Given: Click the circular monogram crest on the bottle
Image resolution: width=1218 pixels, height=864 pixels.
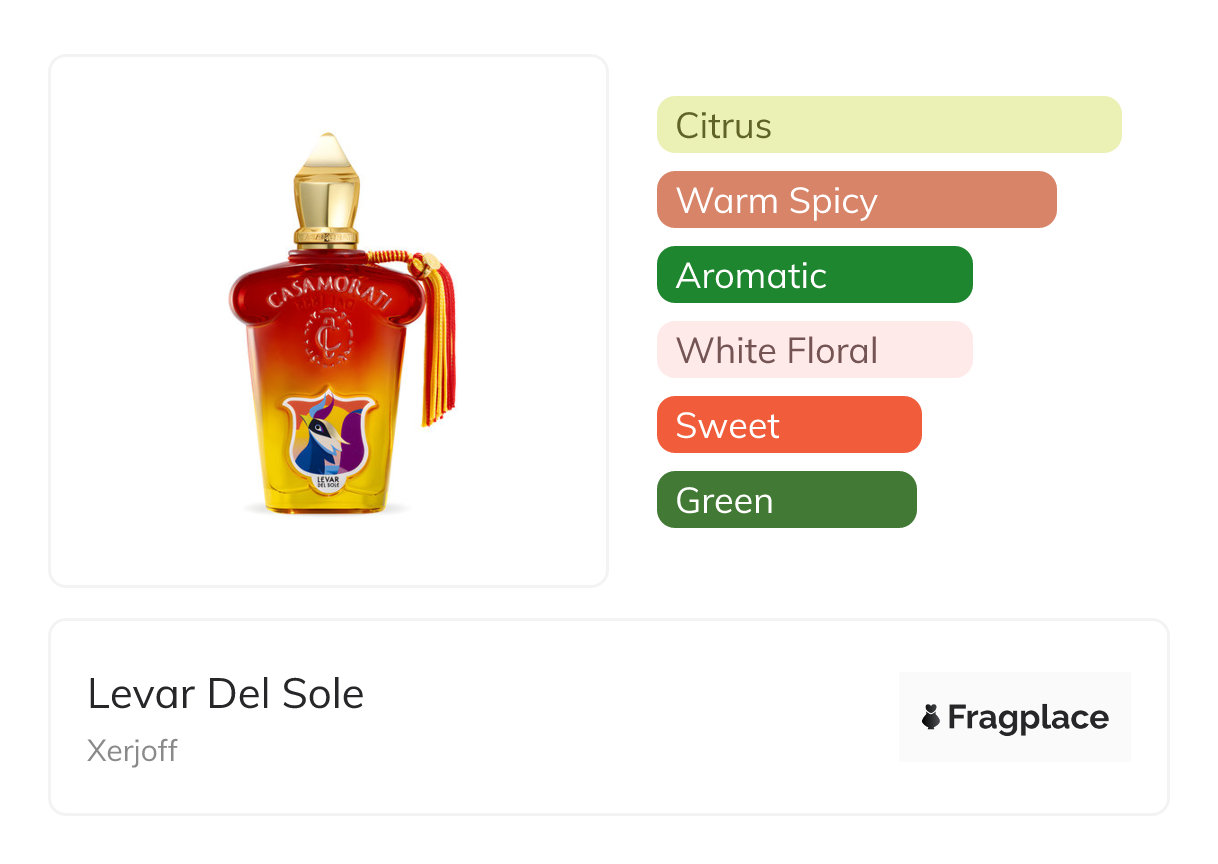Looking at the screenshot, I should (x=327, y=336).
